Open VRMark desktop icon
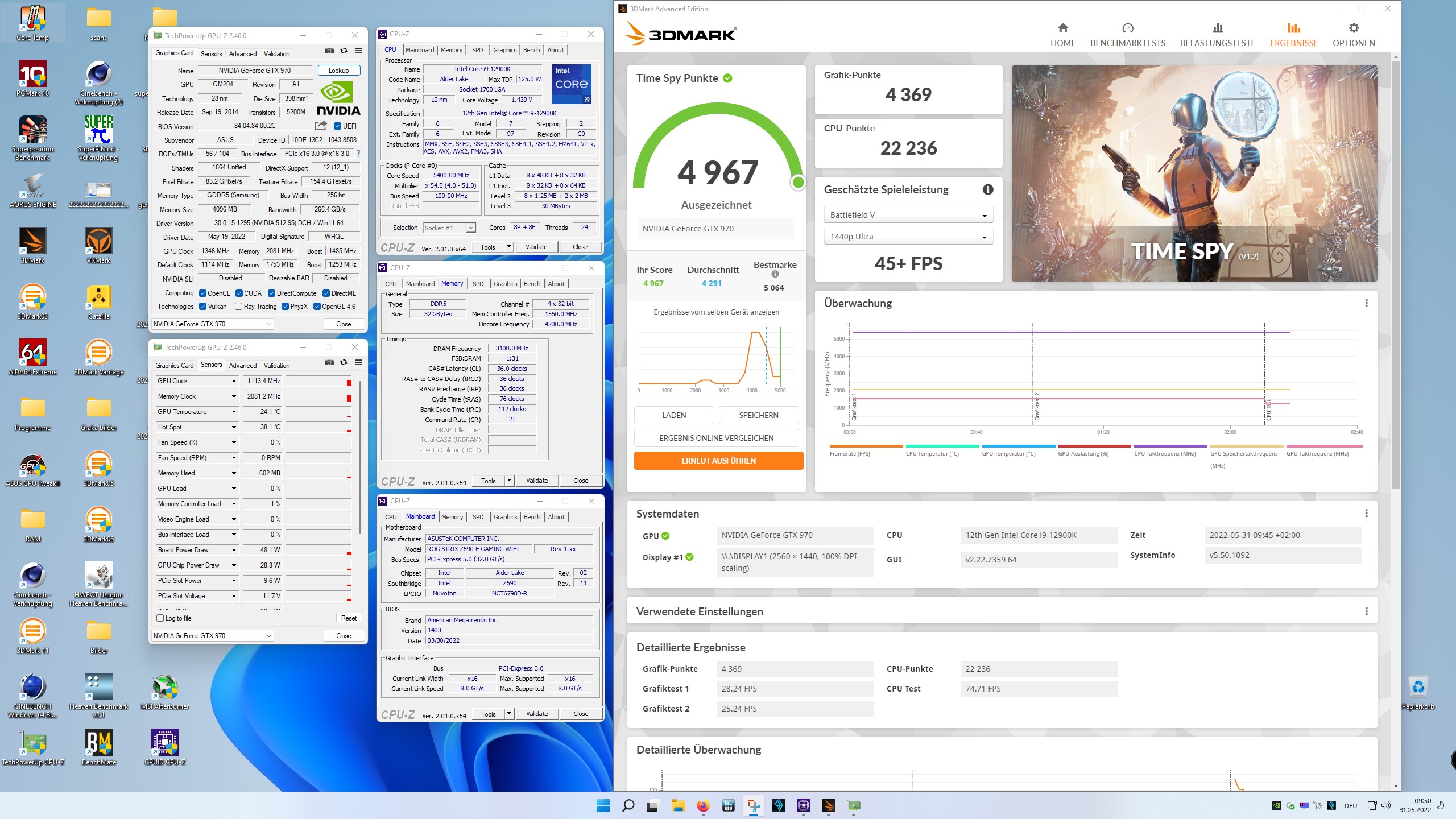 [x=99, y=246]
